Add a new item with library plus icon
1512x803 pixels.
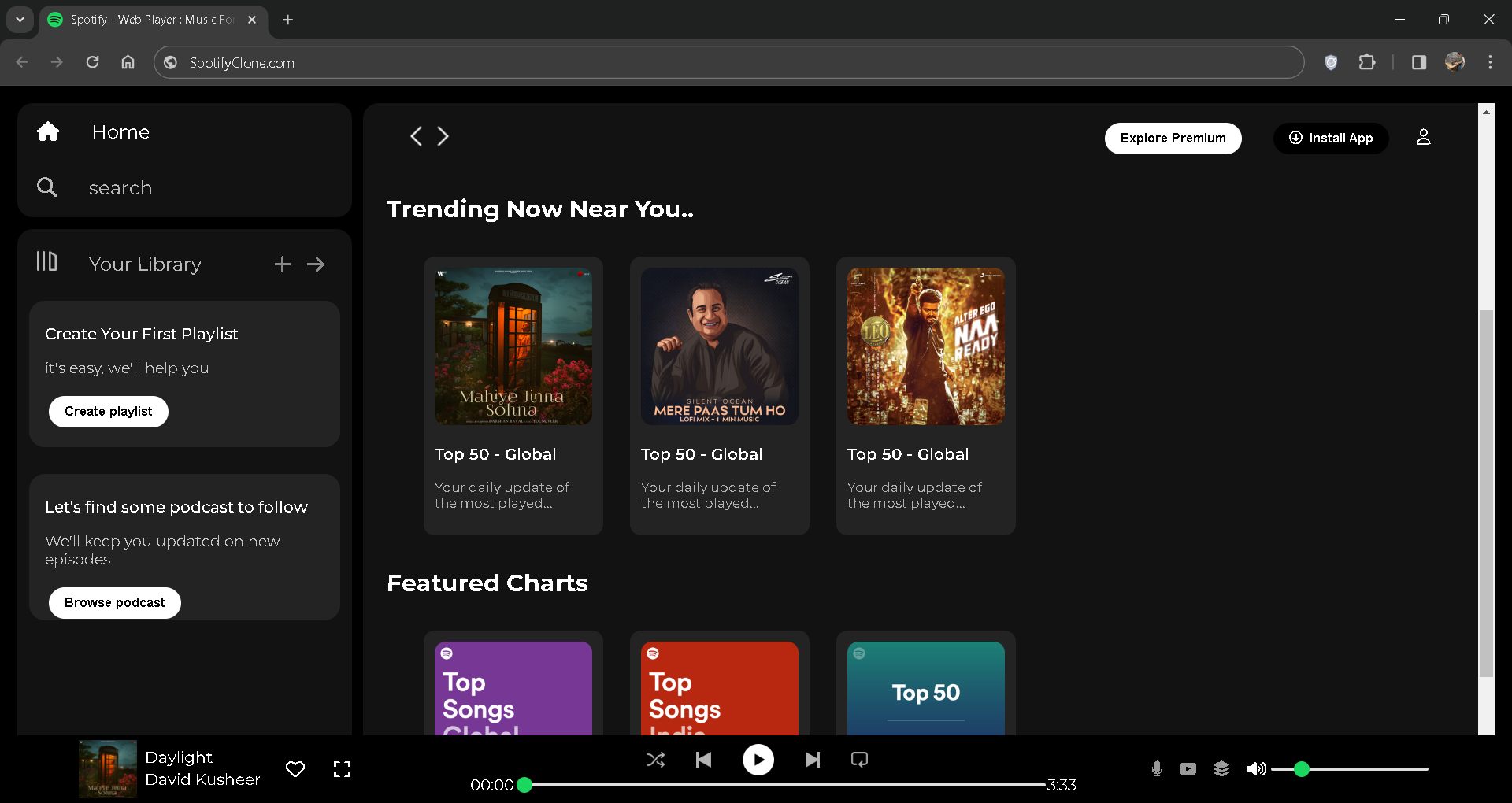(x=283, y=265)
